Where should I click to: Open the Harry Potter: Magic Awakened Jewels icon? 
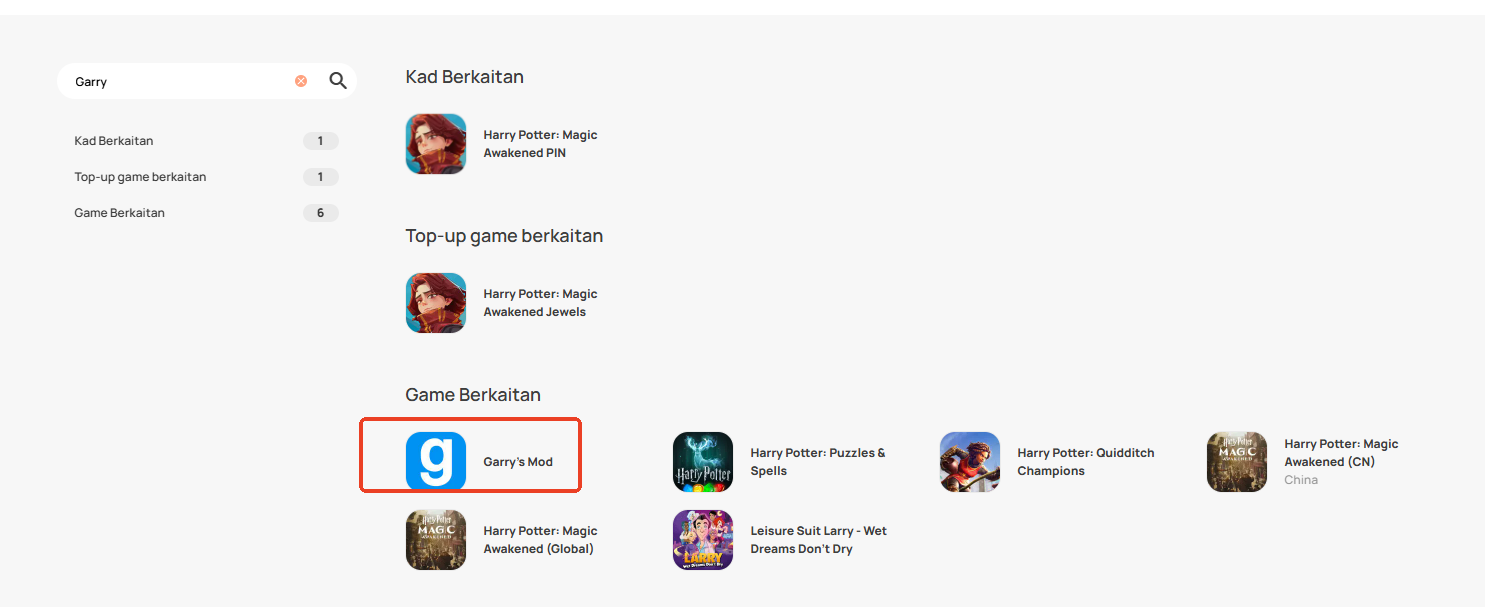click(436, 303)
